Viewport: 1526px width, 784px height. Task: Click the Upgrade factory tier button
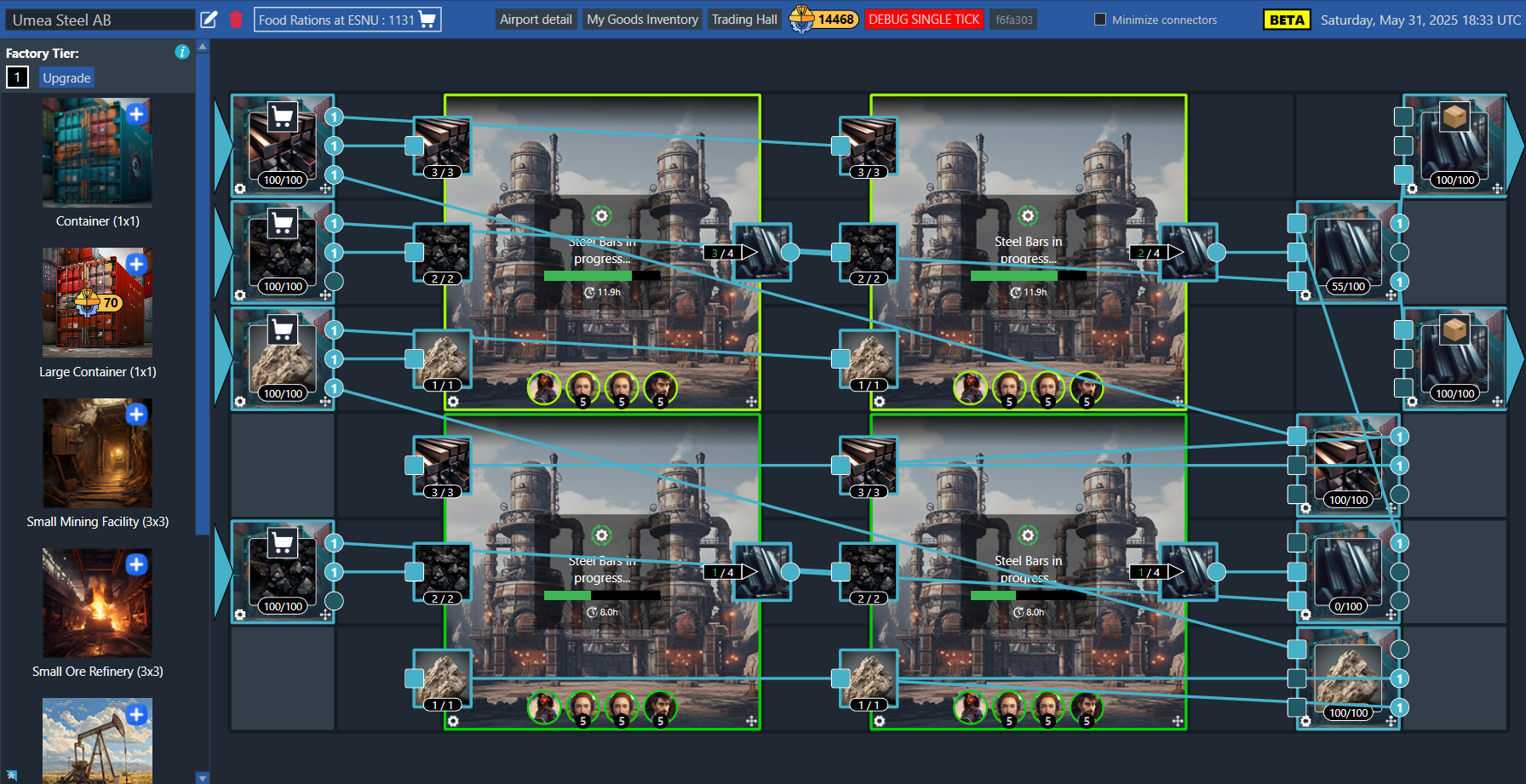[x=66, y=78]
